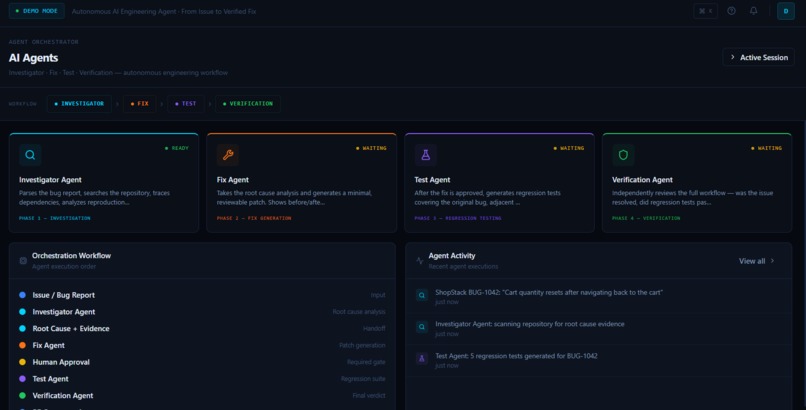Viewport: 806px width, 410px height.
Task: Click the Investigator Agent magnifier icon
Action: (30, 155)
